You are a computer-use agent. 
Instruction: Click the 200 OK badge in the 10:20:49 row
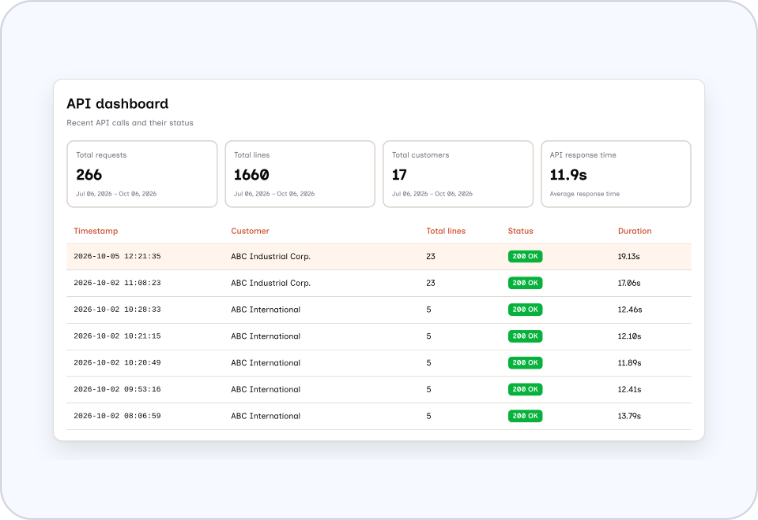525,362
